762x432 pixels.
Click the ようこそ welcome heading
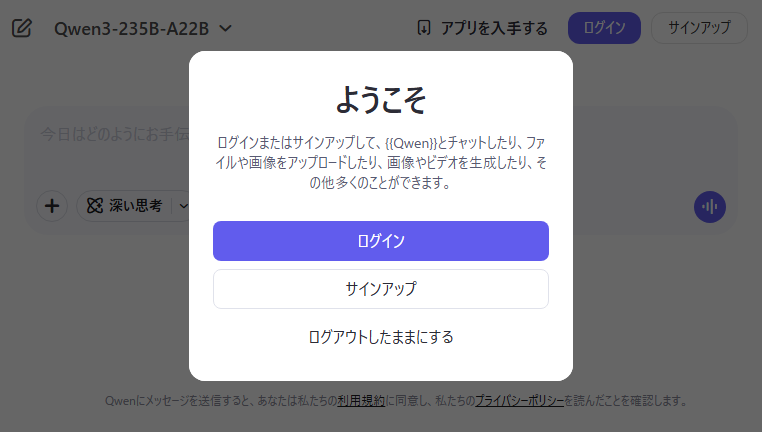pos(381,100)
